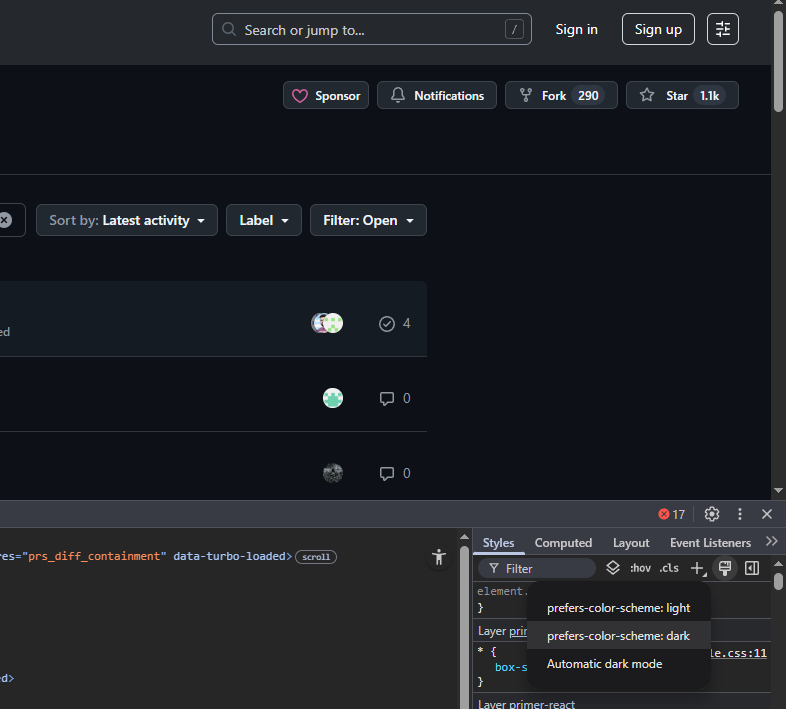786x709 pixels.
Task: Open the Filter: Open dropdown
Action: [x=368, y=220]
